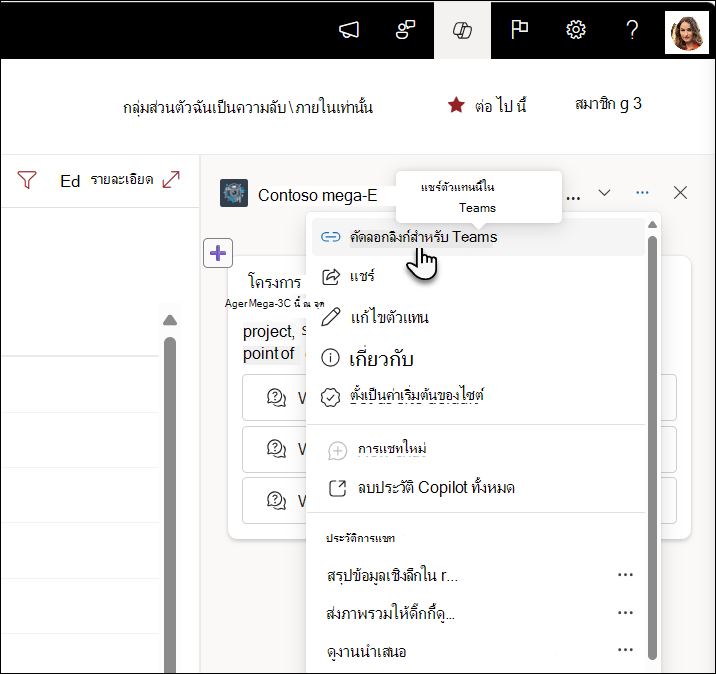Close the Copilot chat pane
This screenshot has width=716, height=674.
[680, 193]
